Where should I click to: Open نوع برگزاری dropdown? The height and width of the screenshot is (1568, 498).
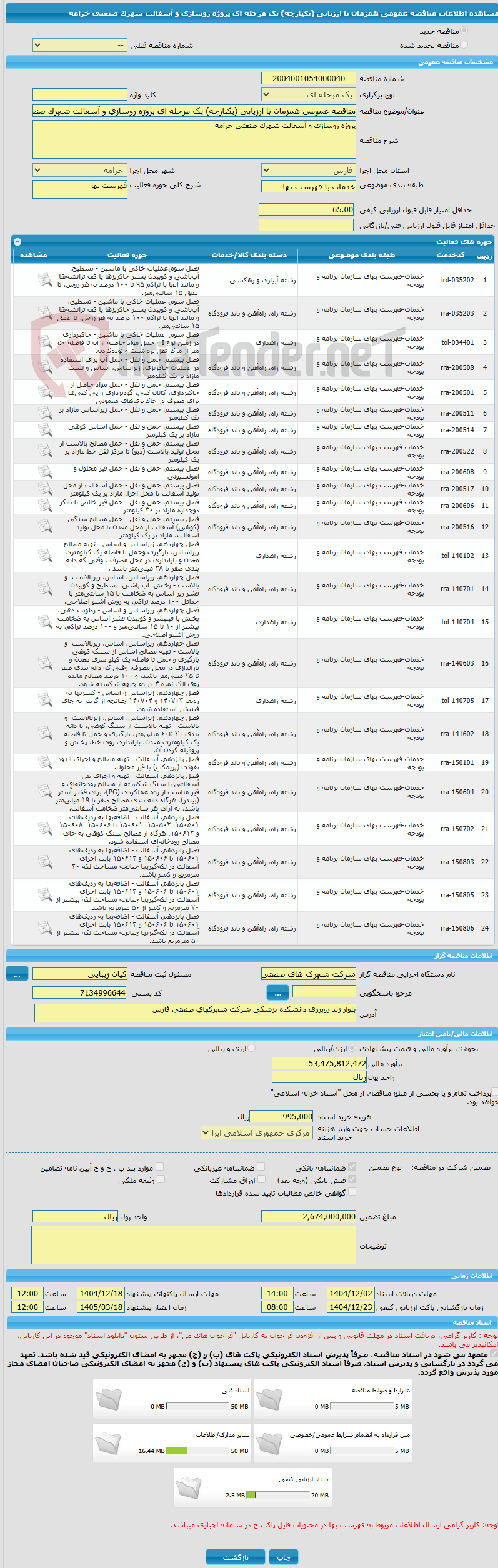[309, 94]
